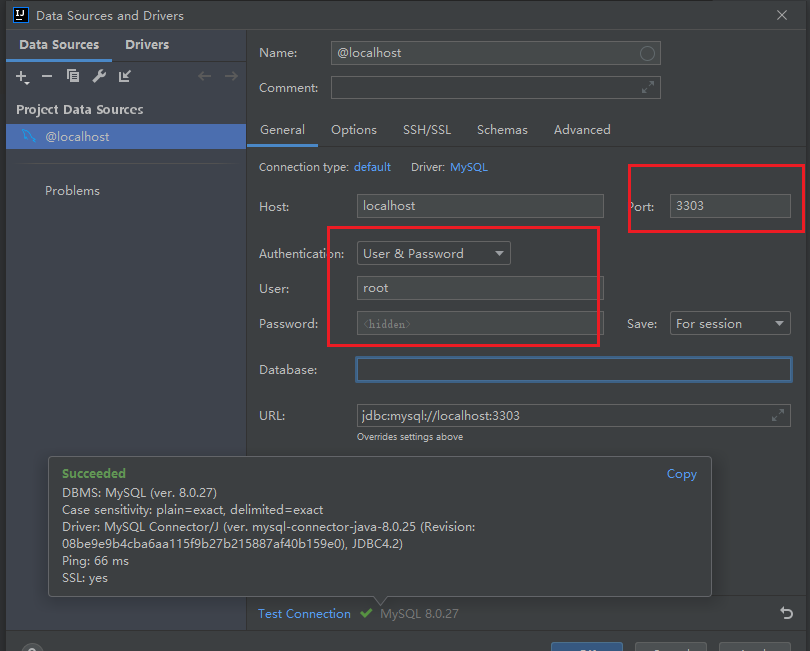
Task: Click the 'Succeeded' status text
Action: (94, 473)
